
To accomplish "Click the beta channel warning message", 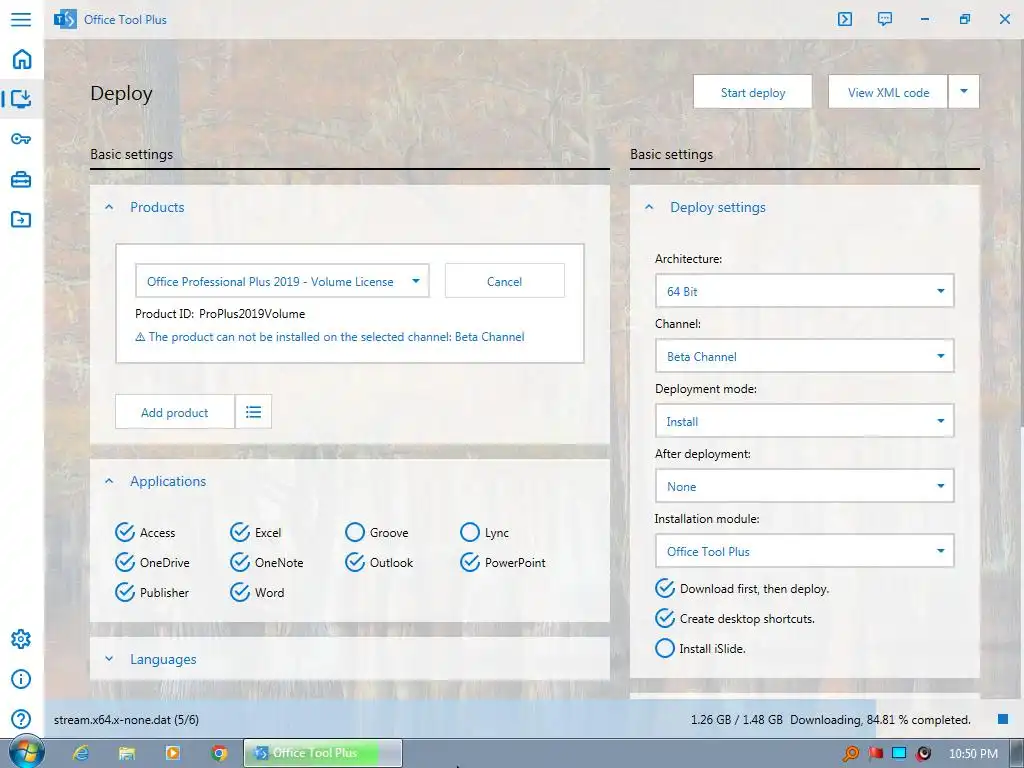I will pos(330,337).
